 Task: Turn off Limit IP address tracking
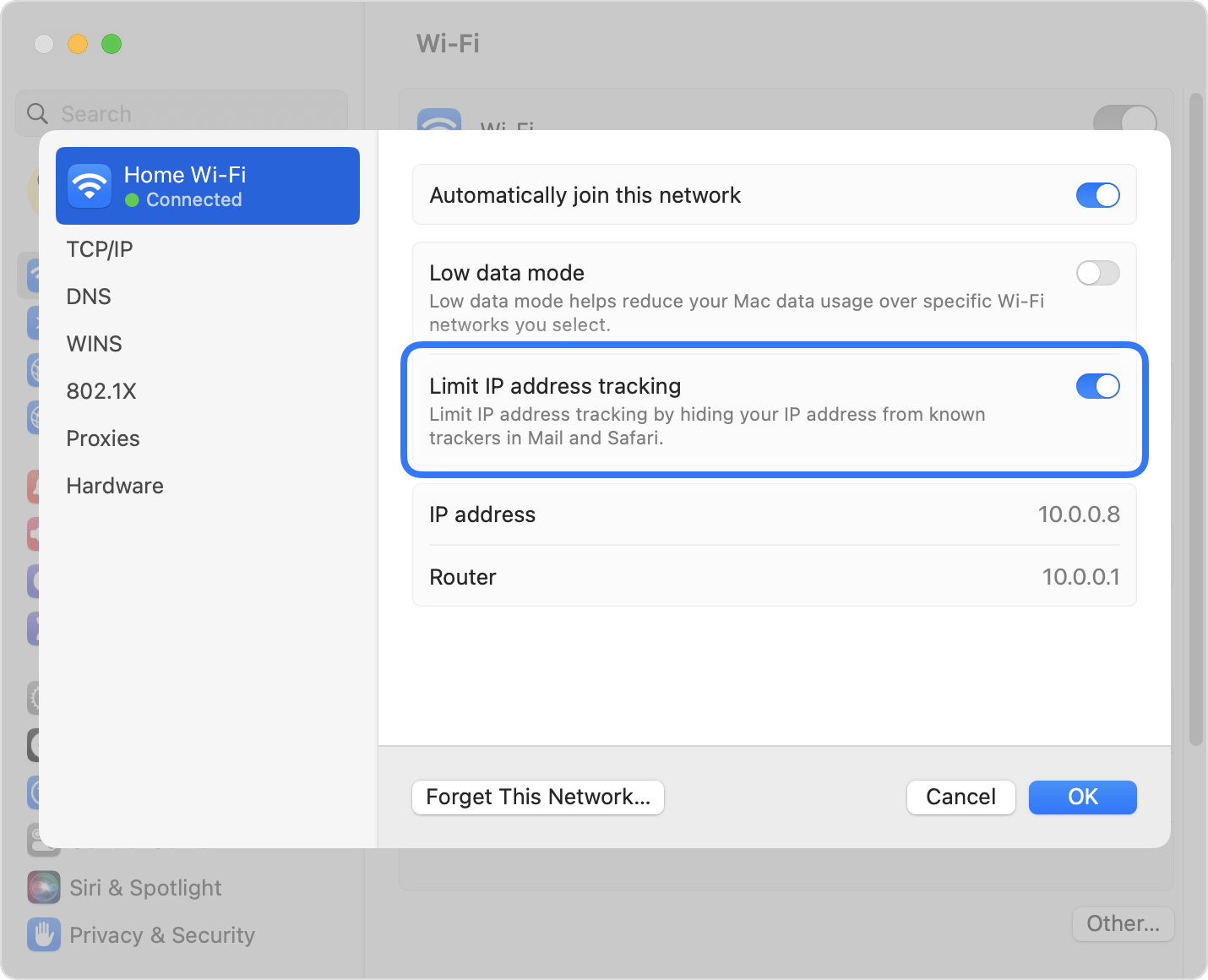pos(1097,386)
